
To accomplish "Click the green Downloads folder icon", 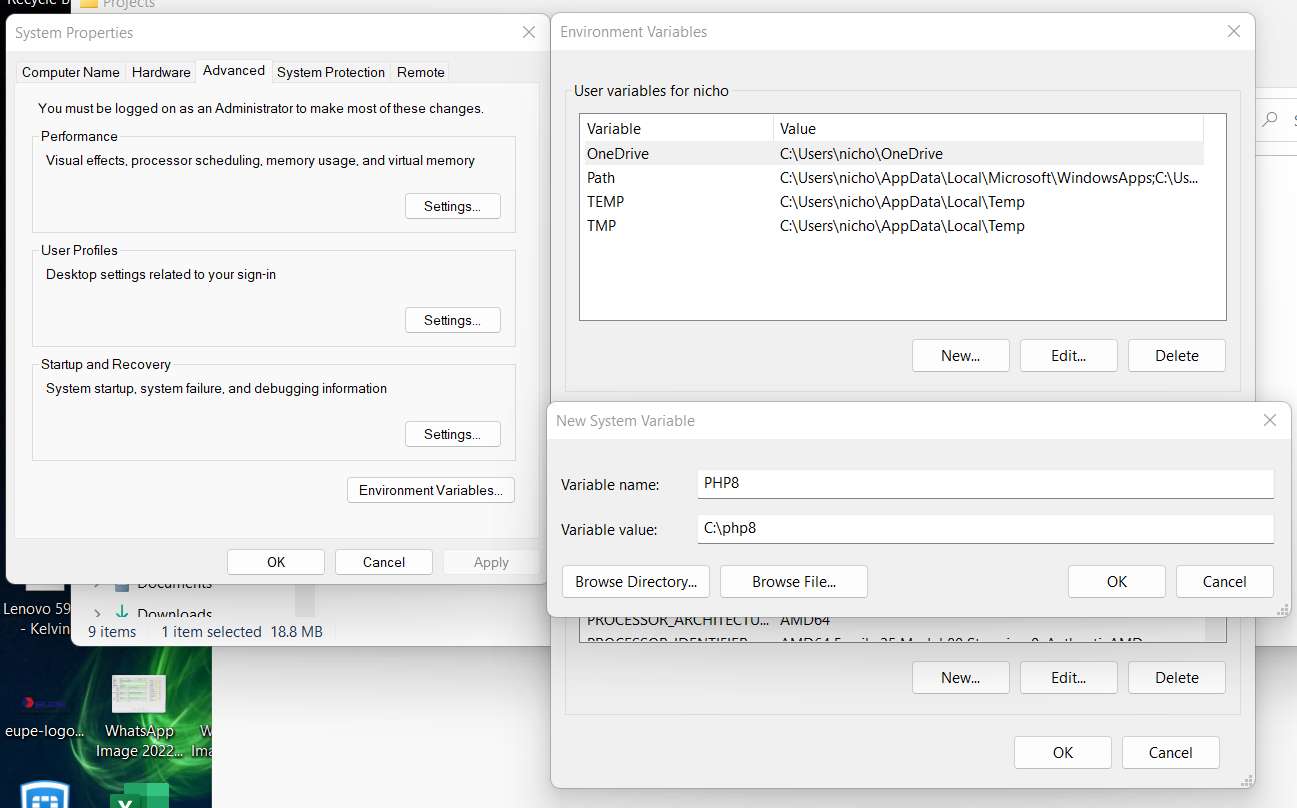I will pos(122,613).
